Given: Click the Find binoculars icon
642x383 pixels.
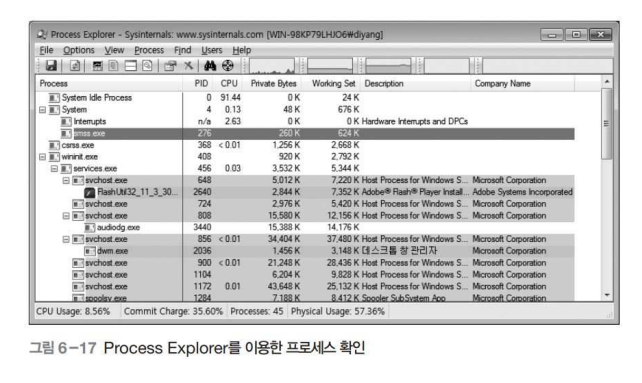Looking at the screenshot, I should (210, 66).
